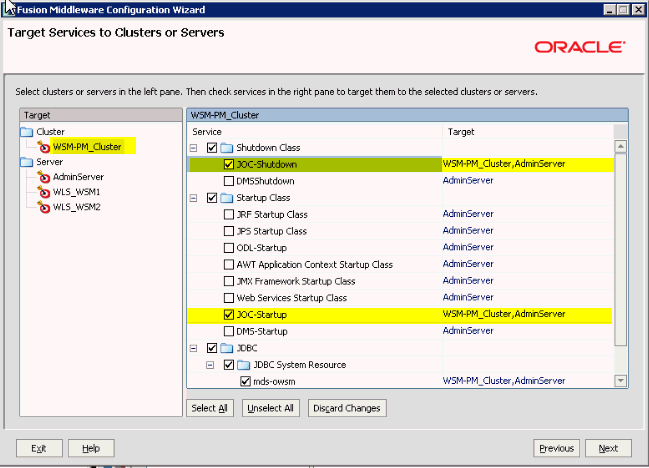This screenshot has width=649, height=468.
Task: Go back with the Previous button
Action: pyautogui.click(x=556, y=448)
